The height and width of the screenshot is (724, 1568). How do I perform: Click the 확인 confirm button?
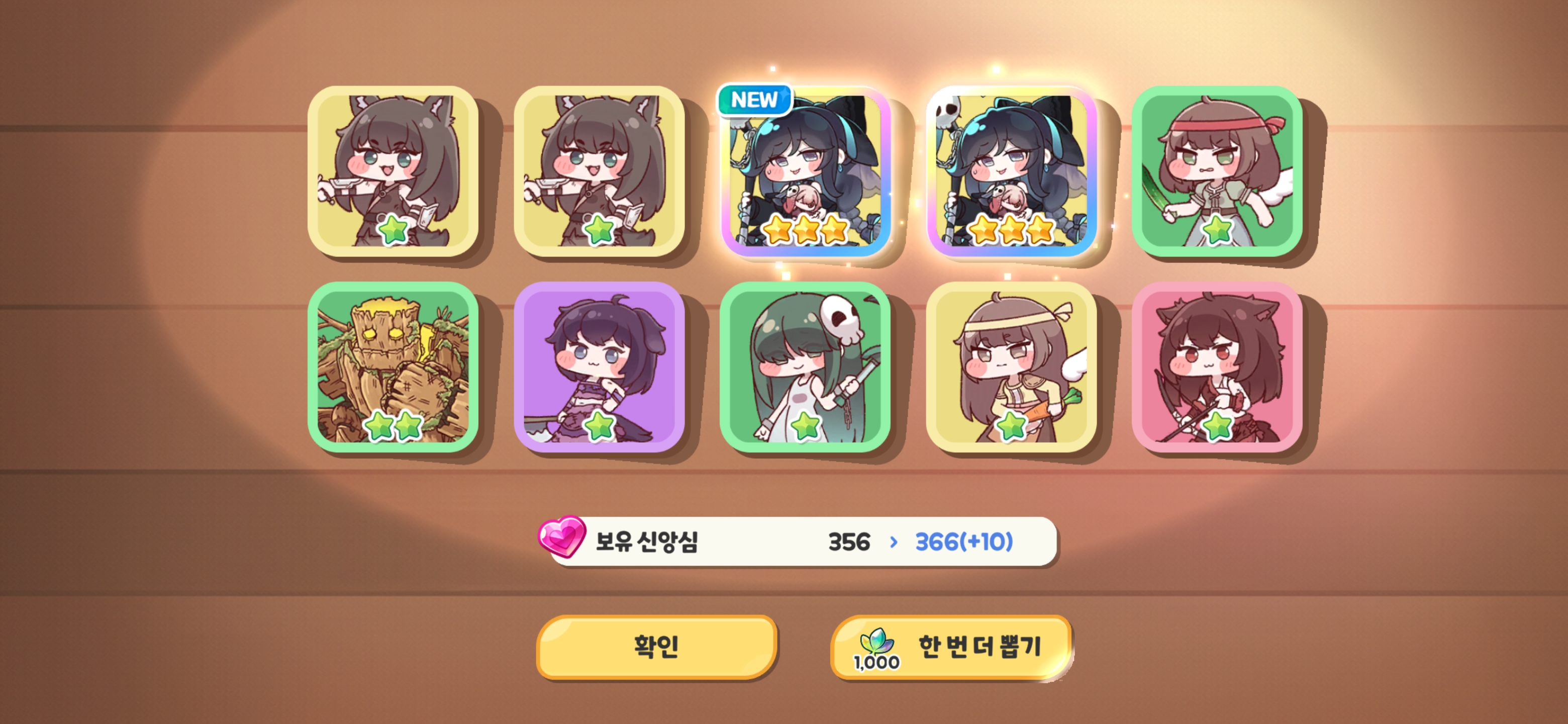point(656,646)
